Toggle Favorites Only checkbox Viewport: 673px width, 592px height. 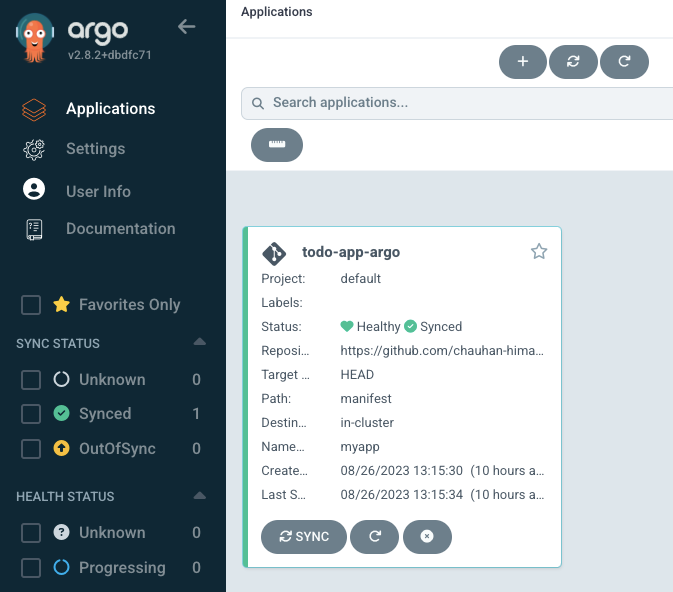point(31,305)
